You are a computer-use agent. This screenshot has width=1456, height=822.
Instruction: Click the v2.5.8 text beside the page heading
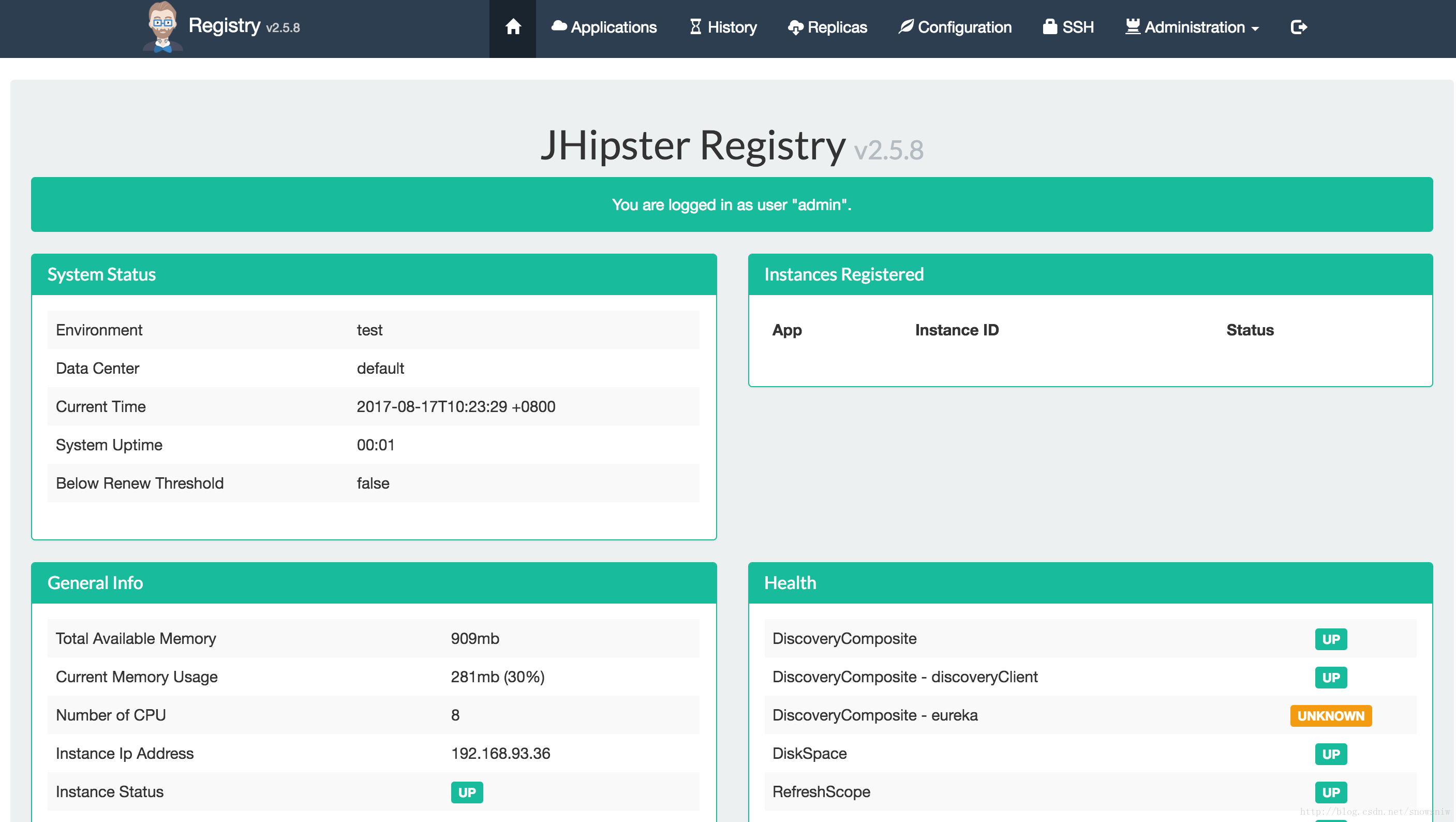click(888, 151)
